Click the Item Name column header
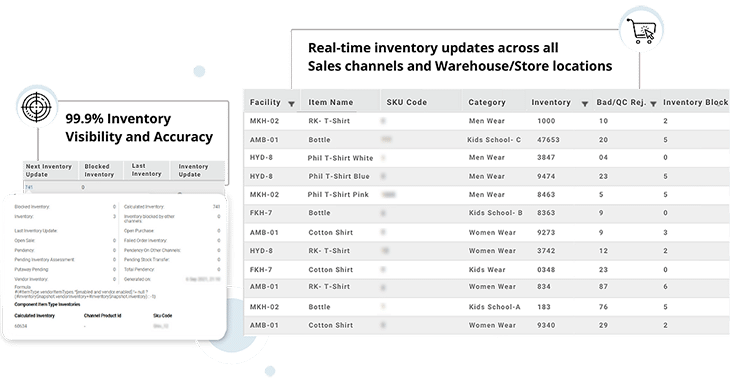The image size is (730, 380). pyautogui.click(x=331, y=102)
